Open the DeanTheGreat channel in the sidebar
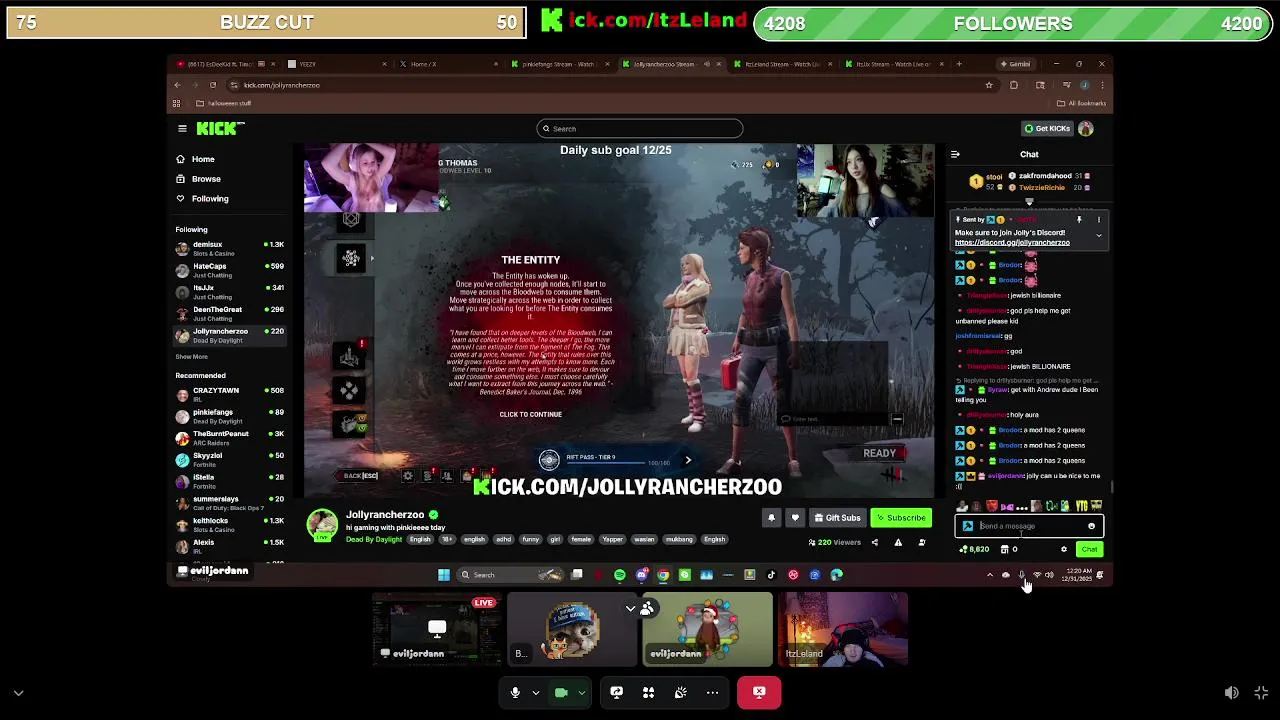Viewport: 1280px width, 720px height. 229,313
